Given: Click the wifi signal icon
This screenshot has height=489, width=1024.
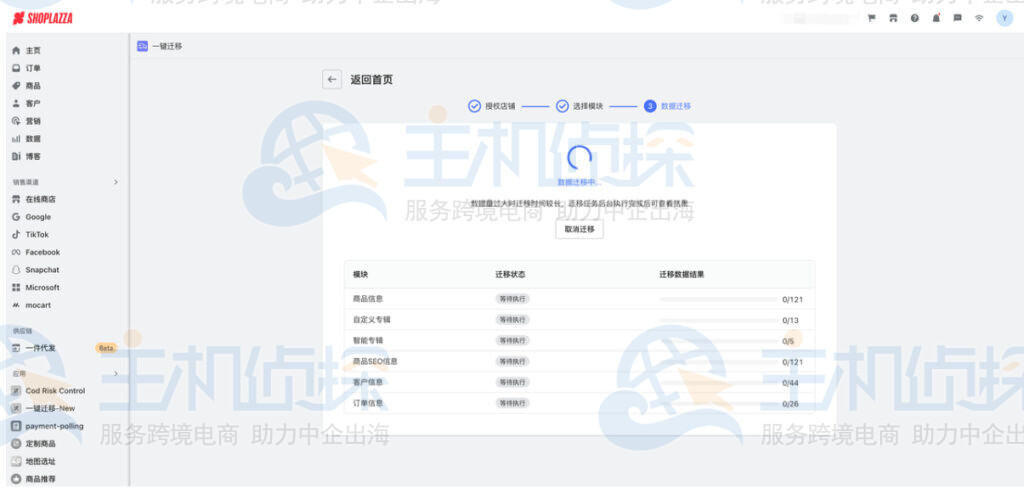Looking at the screenshot, I should [978, 18].
